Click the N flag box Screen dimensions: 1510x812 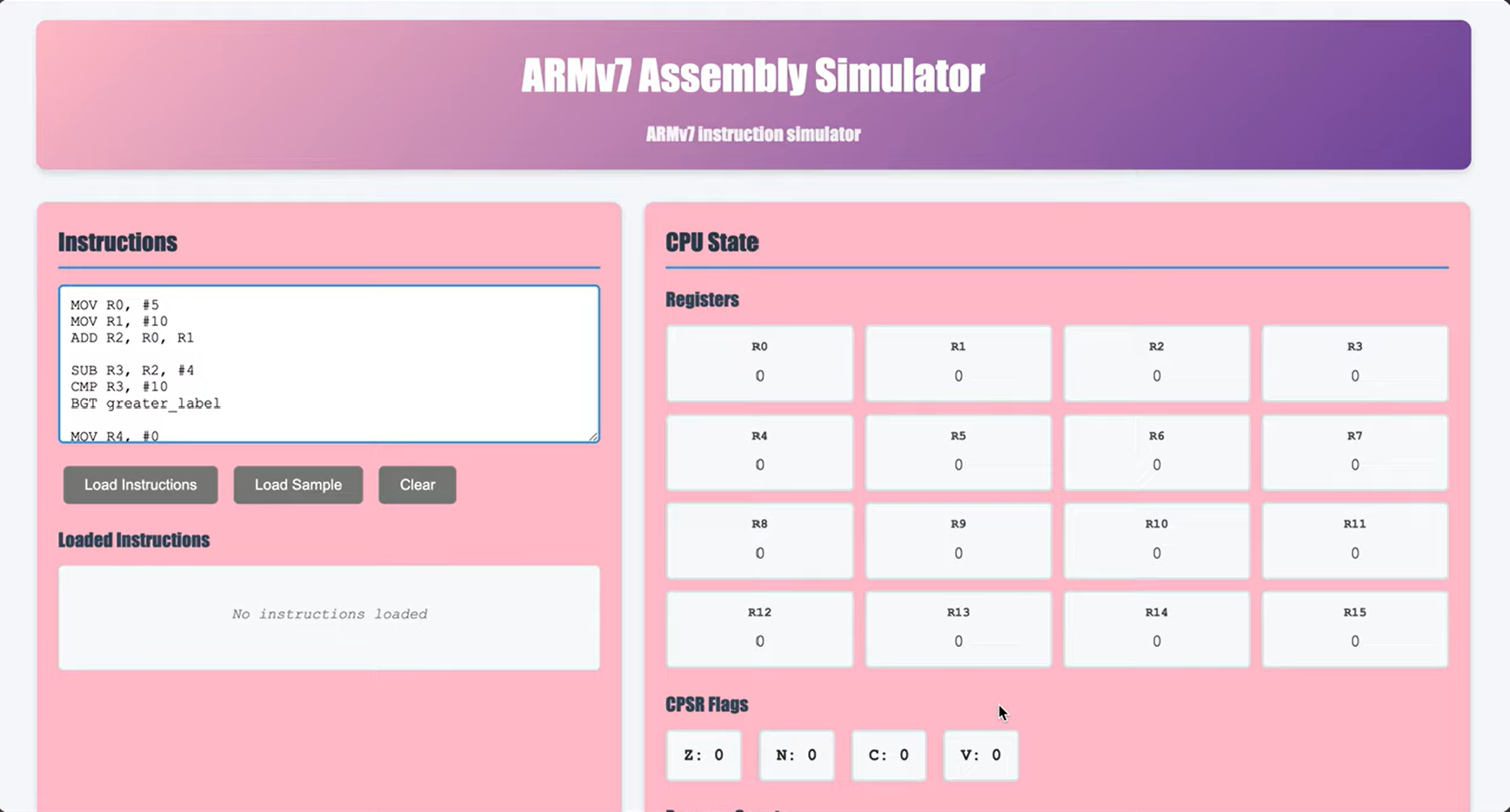click(796, 755)
